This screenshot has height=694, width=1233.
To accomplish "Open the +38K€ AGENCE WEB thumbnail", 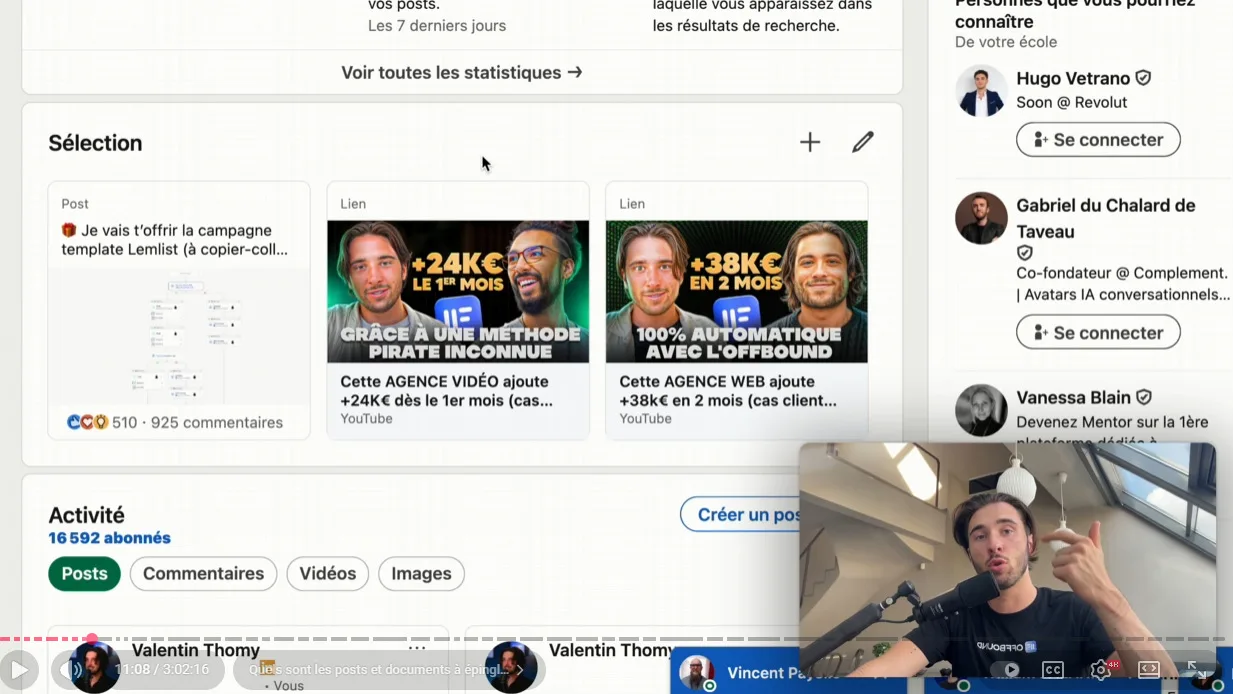I will click(x=737, y=291).
